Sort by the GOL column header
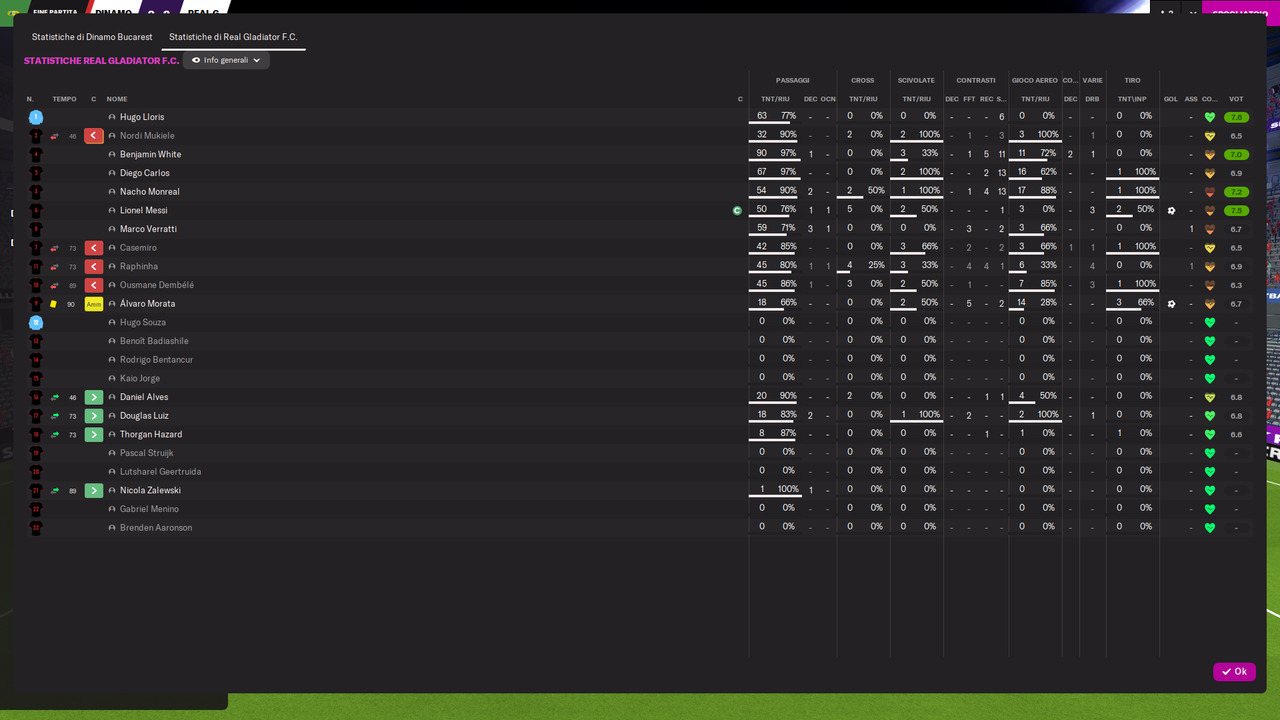 pos(1171,99)
